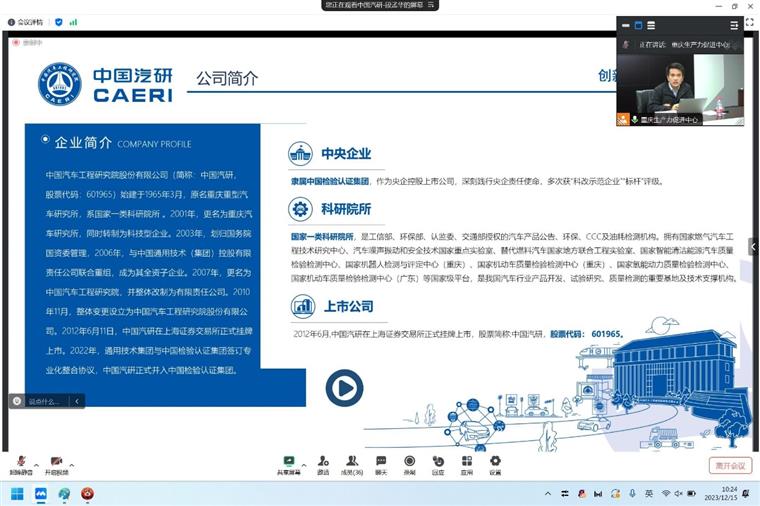Click the speaker's video thumbnail

[x=680, y=90]
